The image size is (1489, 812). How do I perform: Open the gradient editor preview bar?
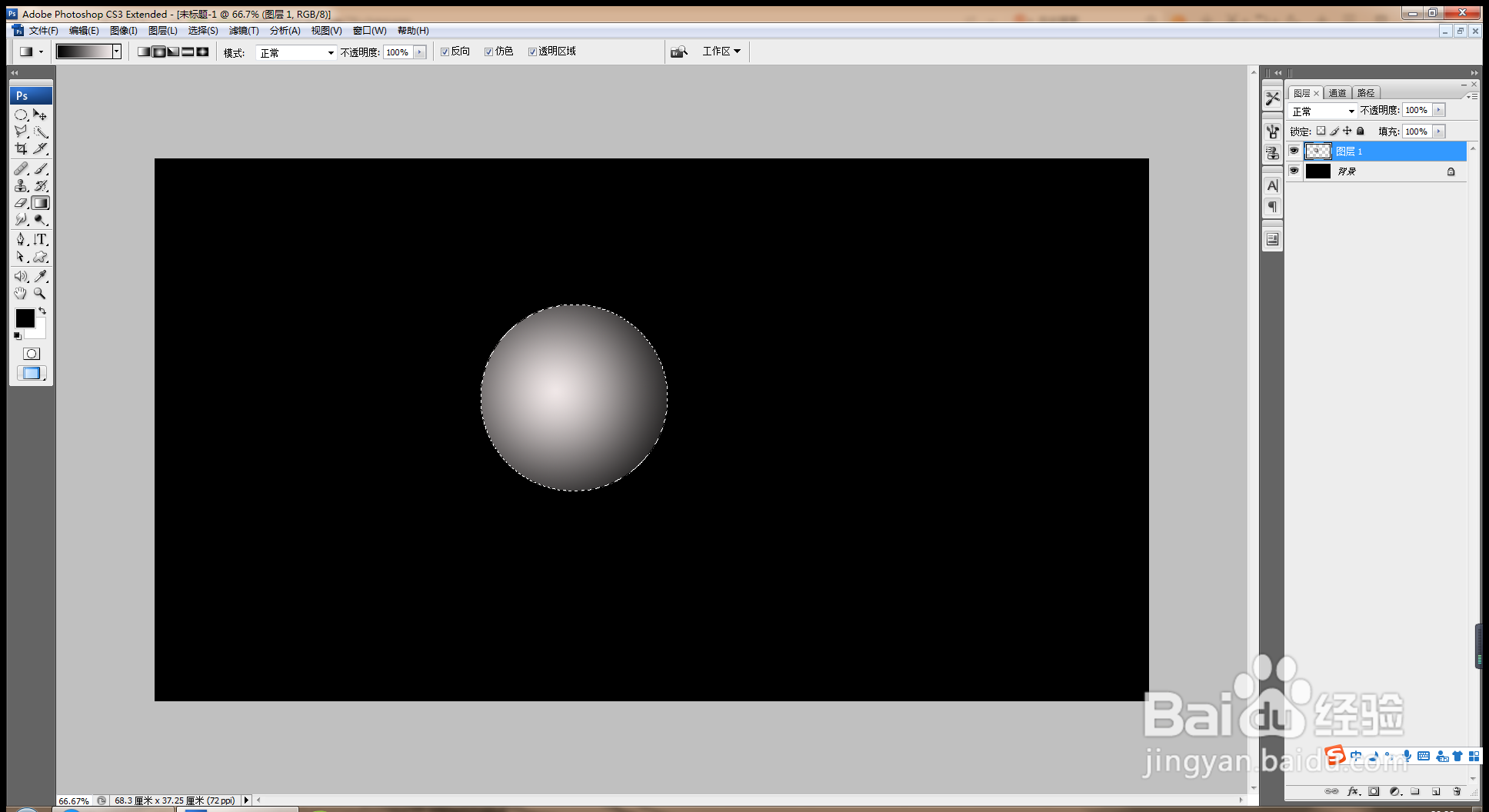click(84, 52)
